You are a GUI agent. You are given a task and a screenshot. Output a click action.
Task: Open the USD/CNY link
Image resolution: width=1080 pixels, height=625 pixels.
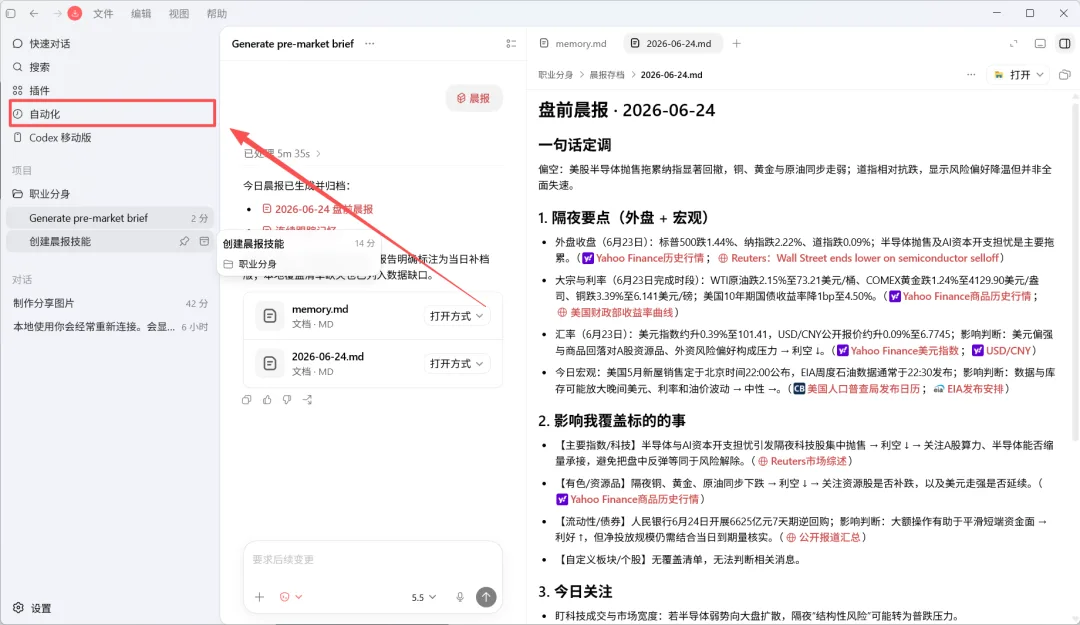point(1001,351)
